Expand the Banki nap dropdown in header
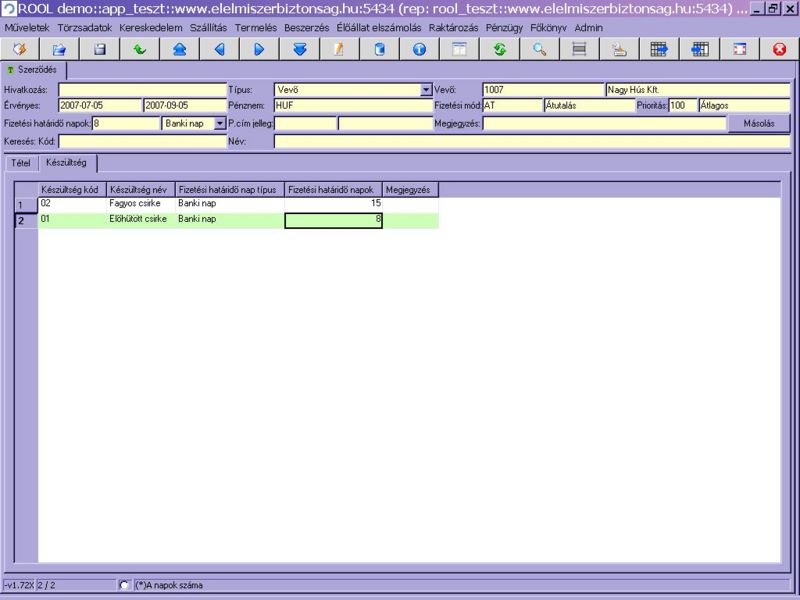Image resolution: width=800 pixels, height=600 pixels. 220,124
